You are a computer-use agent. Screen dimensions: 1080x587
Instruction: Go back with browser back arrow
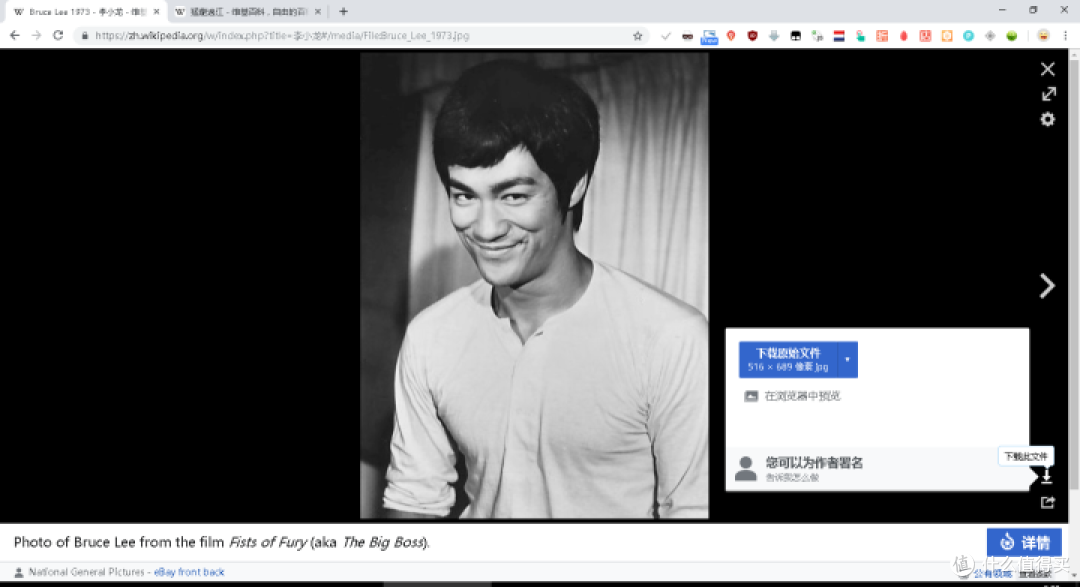point(15,36)
